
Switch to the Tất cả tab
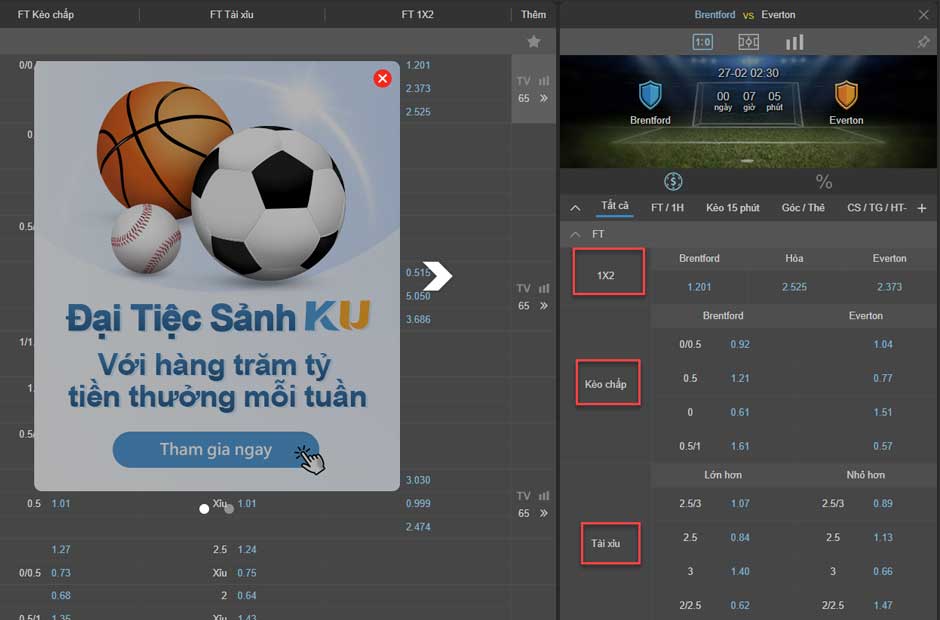(x=614, y=206)
